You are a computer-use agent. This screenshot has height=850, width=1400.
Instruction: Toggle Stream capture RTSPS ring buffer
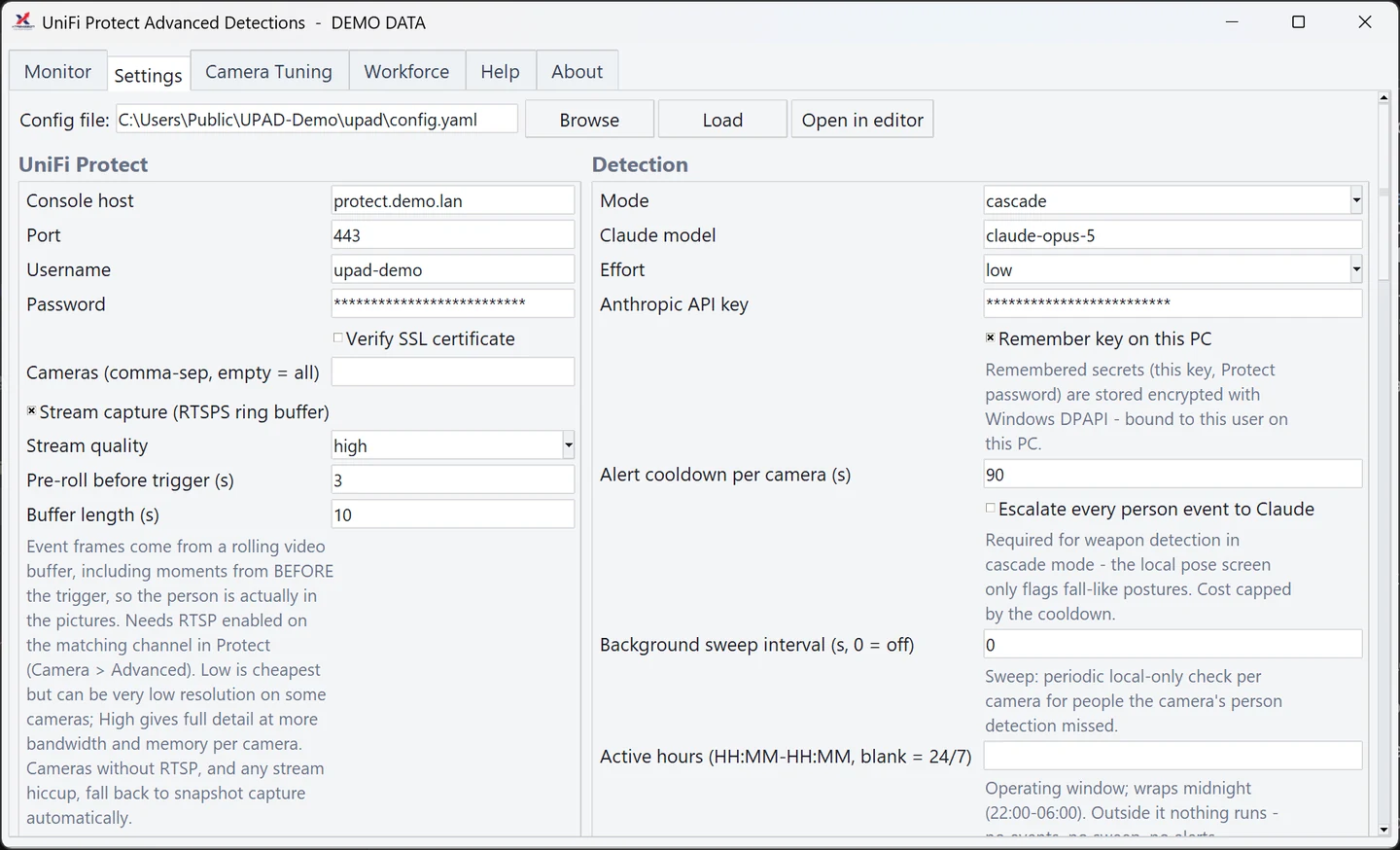pos(31,411)
